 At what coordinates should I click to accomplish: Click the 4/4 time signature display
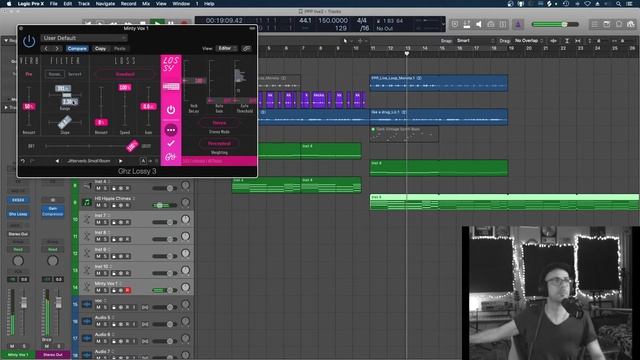[362, 20]
